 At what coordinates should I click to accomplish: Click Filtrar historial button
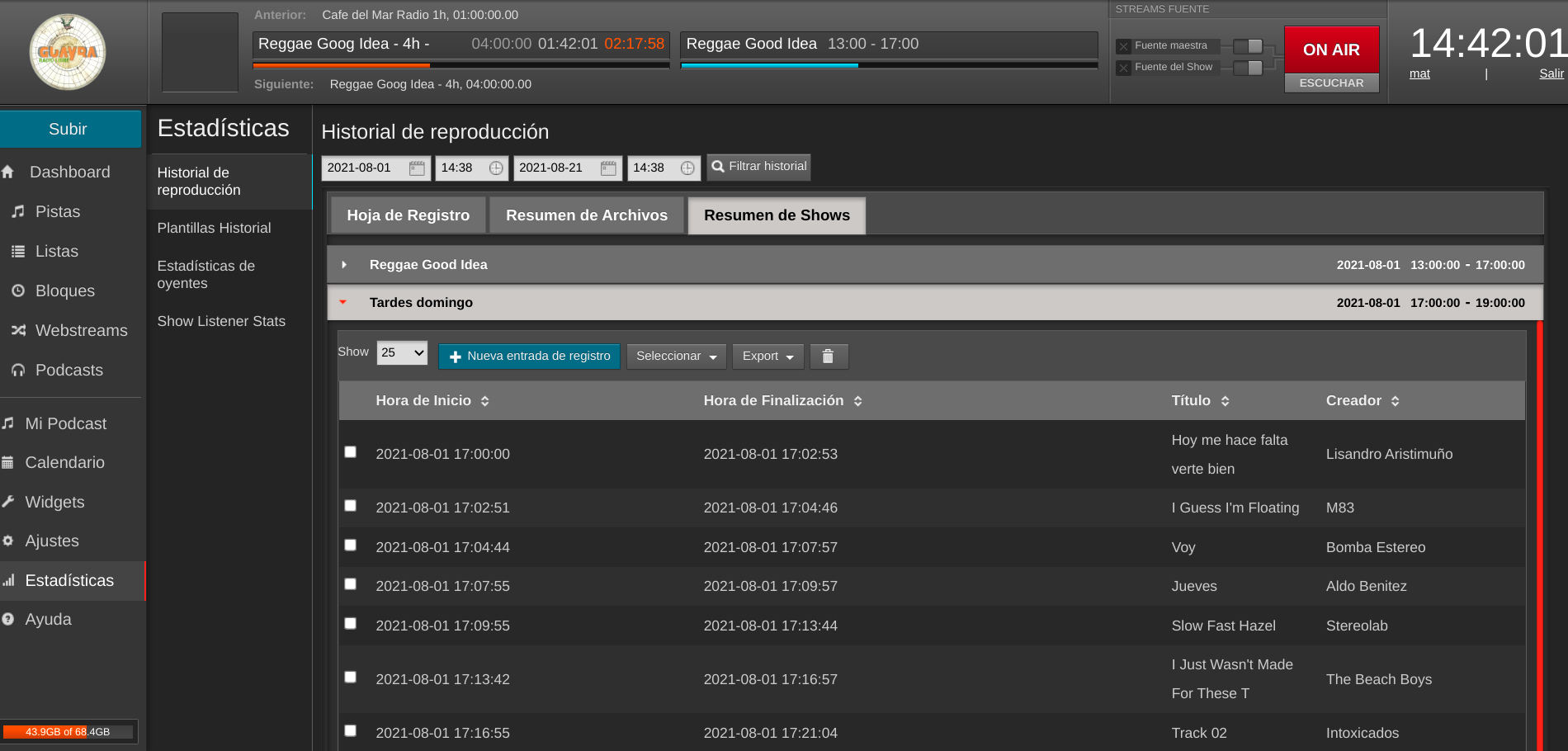(x=758, y=167)
